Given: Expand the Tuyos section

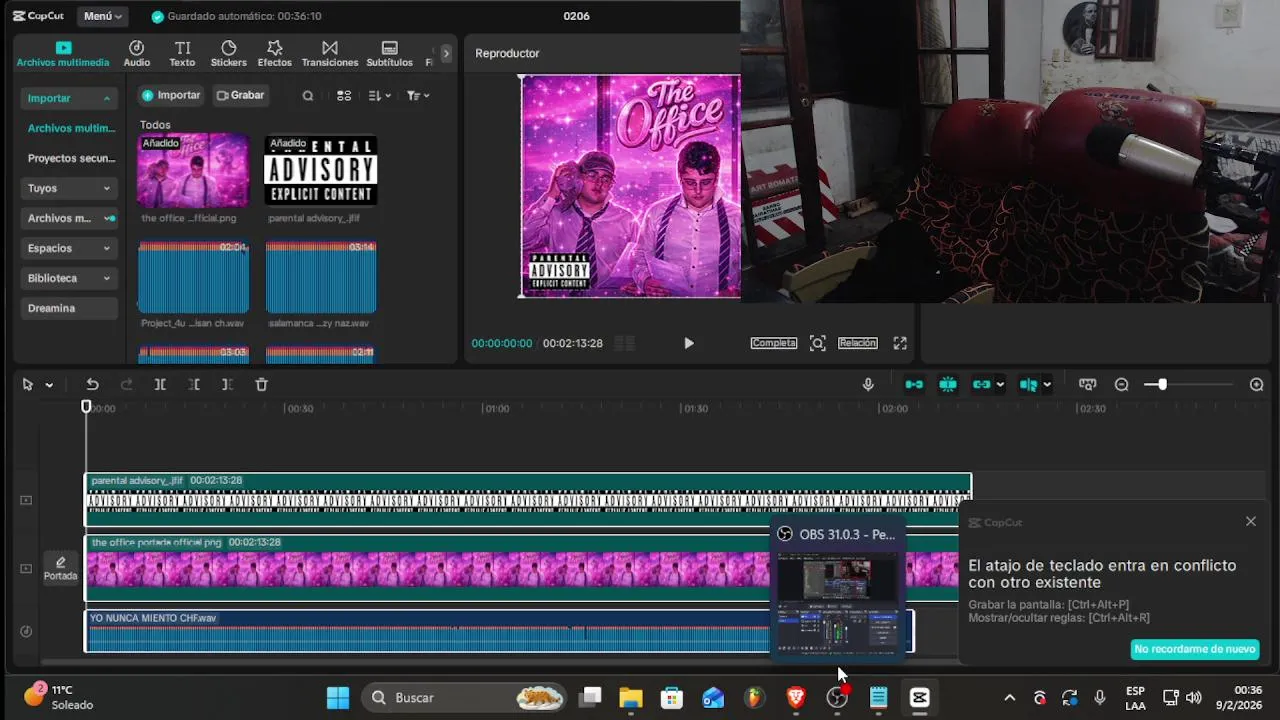Looking at the screenshot, I should coord(68,188).
